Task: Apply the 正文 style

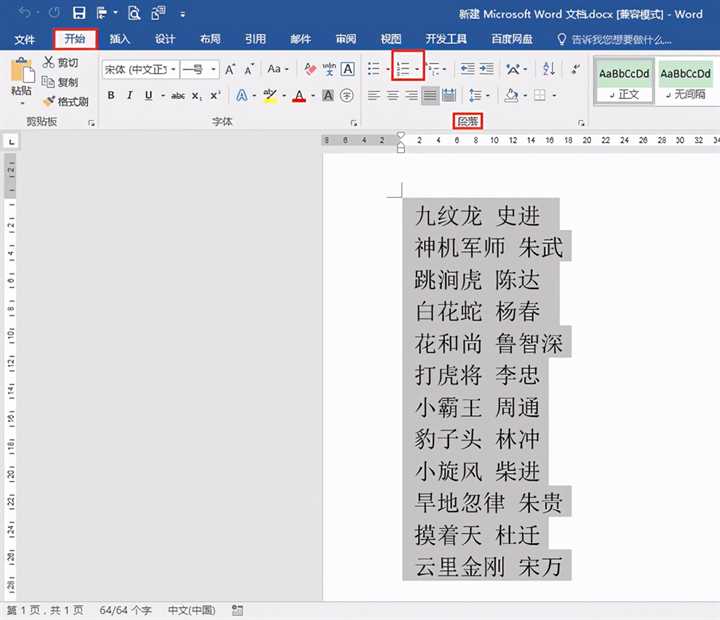Action: (x=625, y=80)
